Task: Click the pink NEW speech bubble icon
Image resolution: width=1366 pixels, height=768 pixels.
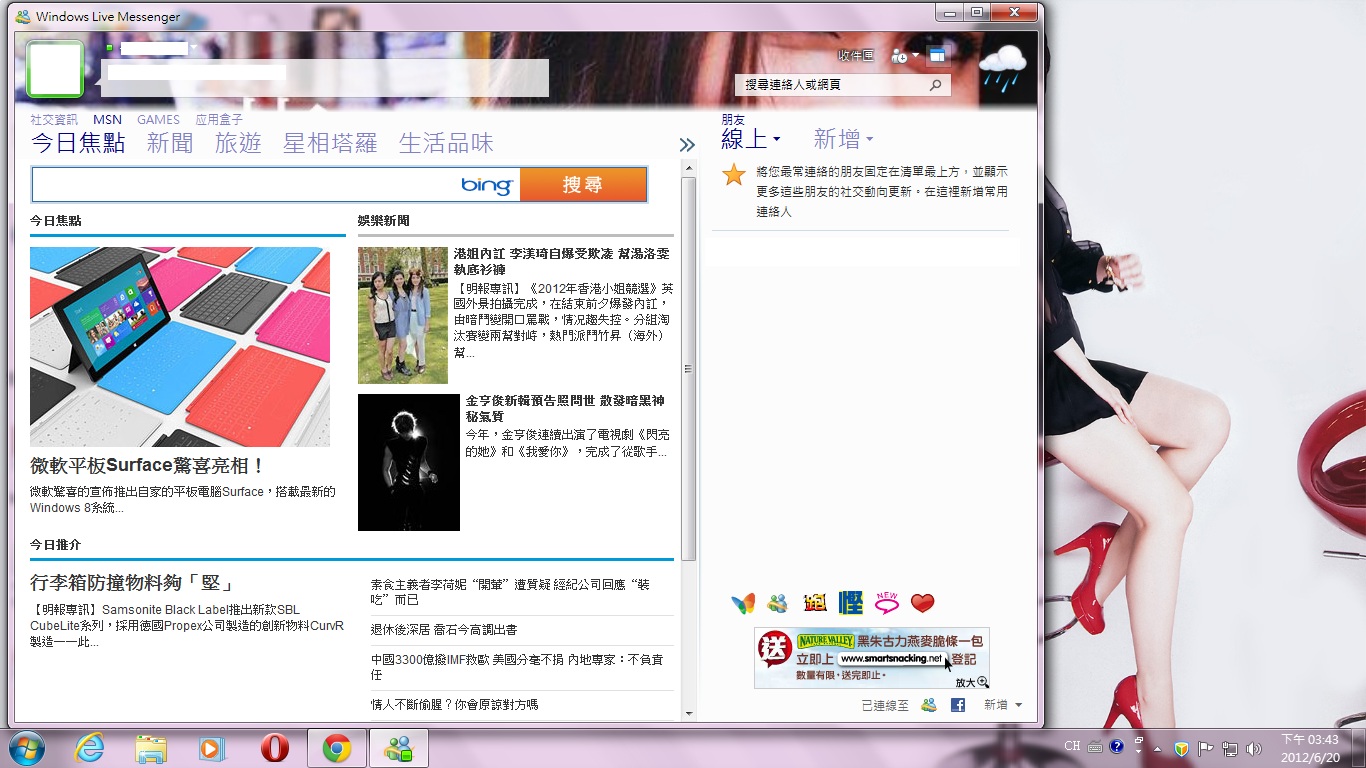Action: coord(886,602)
